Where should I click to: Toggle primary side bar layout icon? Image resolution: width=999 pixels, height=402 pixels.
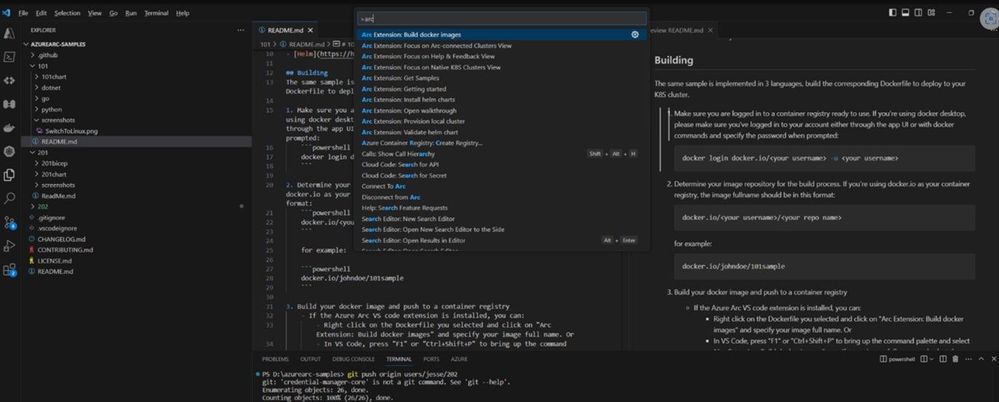point(892,12)
